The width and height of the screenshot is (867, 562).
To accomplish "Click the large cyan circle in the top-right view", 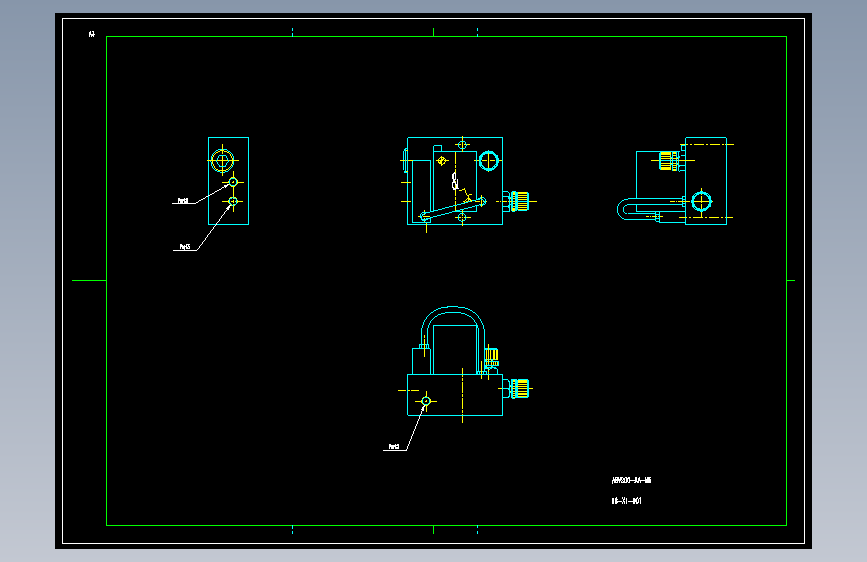I will [x=702, y=201].
